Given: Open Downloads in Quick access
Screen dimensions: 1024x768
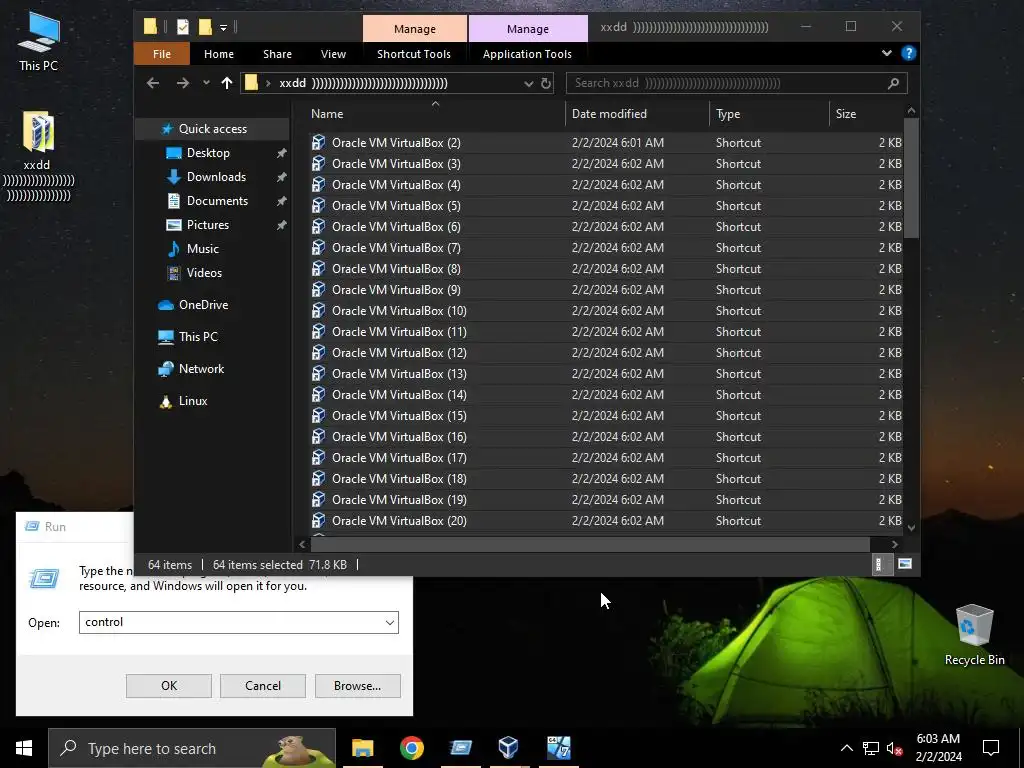Looking at the screenshot, I should pos(216,177).
